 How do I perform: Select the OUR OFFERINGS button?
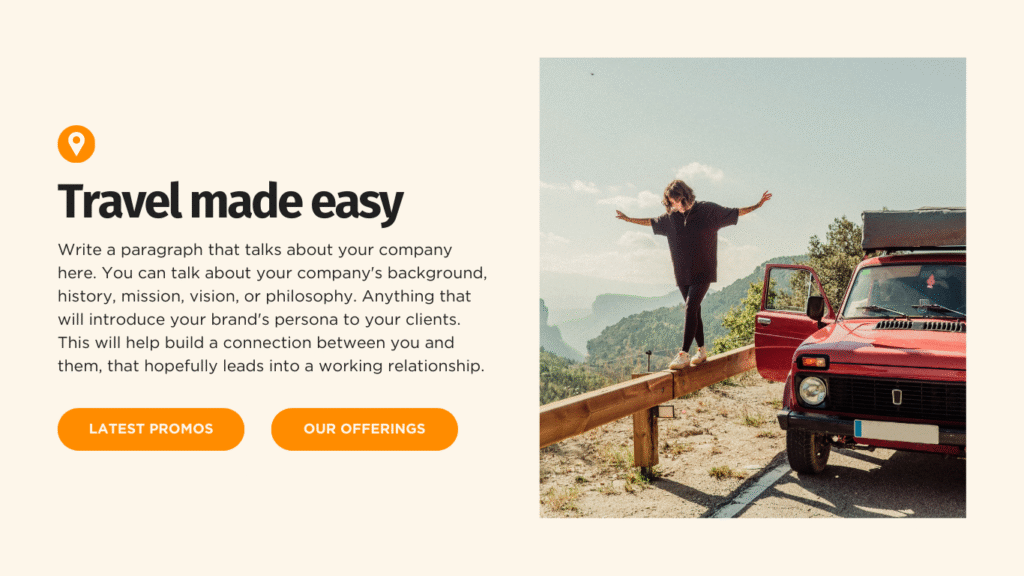tap(364, 429)
